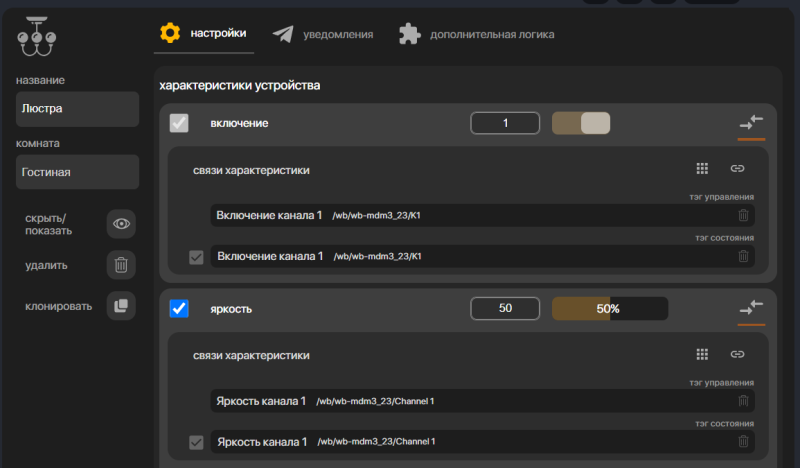Clone the device using copy button

point(121,306)
